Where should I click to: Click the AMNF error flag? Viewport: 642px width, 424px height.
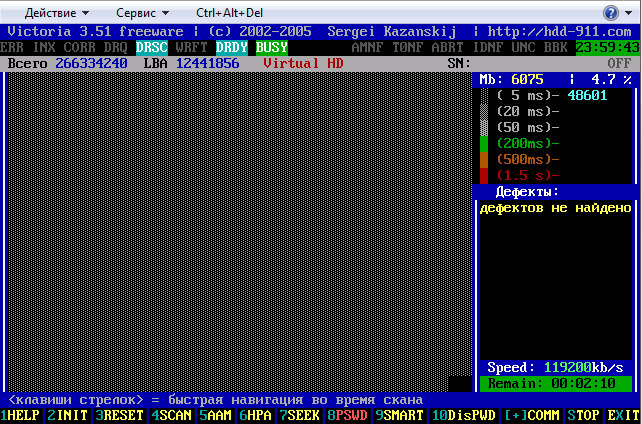(x=367, y=48)
